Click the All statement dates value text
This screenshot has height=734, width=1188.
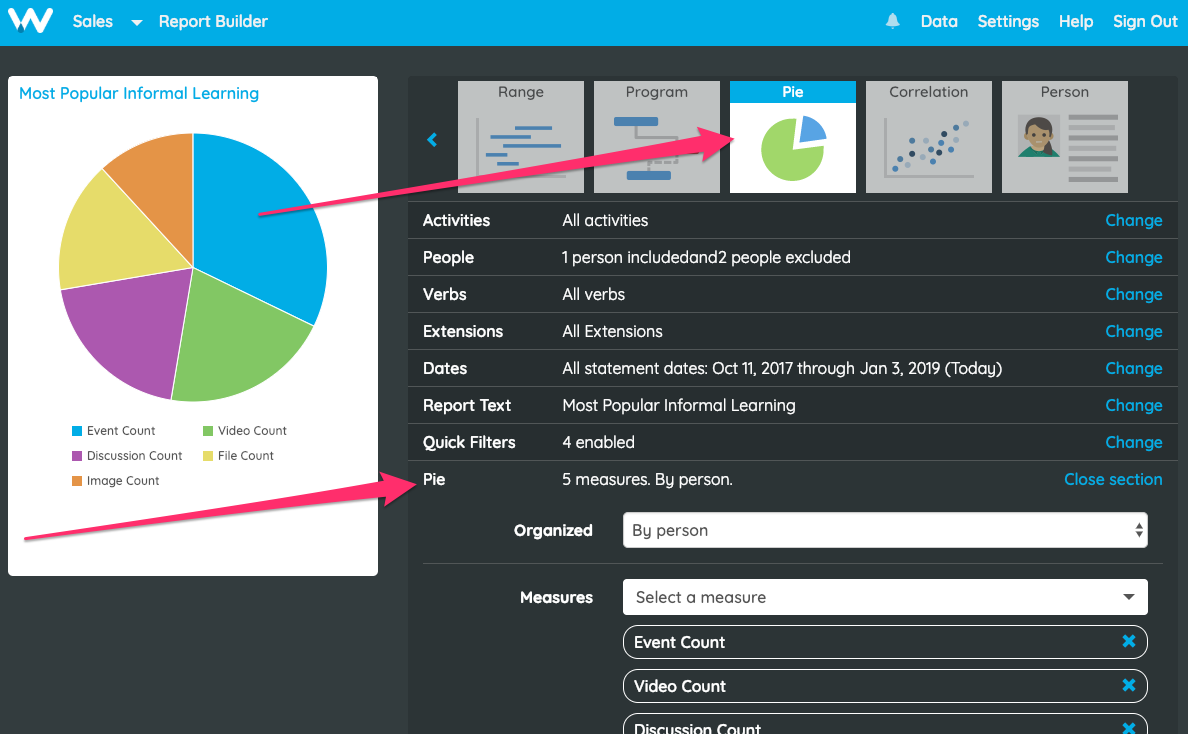click(x=782, y=369)
